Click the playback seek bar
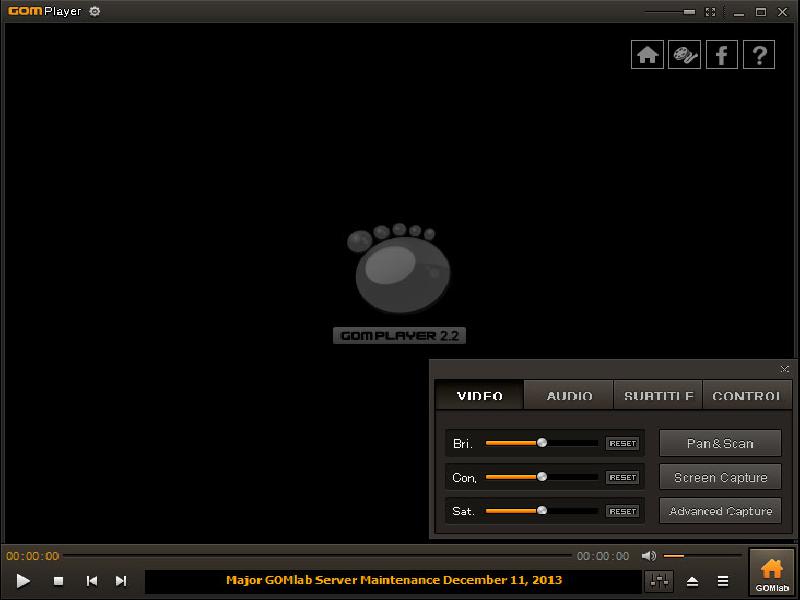 pyautogui.click(x=317, y=556)
